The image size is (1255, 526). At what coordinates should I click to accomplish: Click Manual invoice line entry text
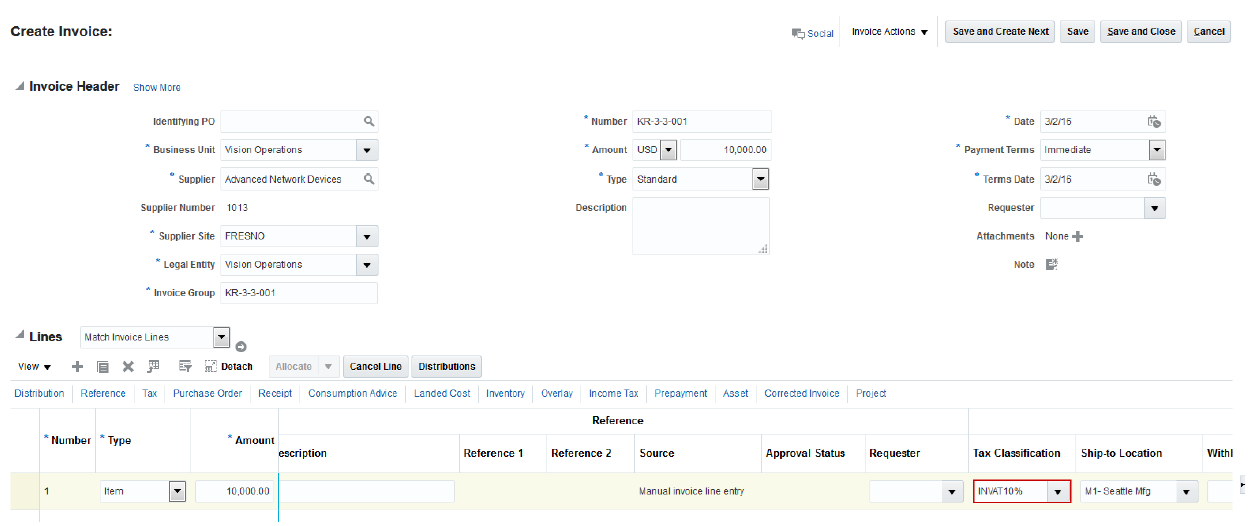(x=692, y=491)
